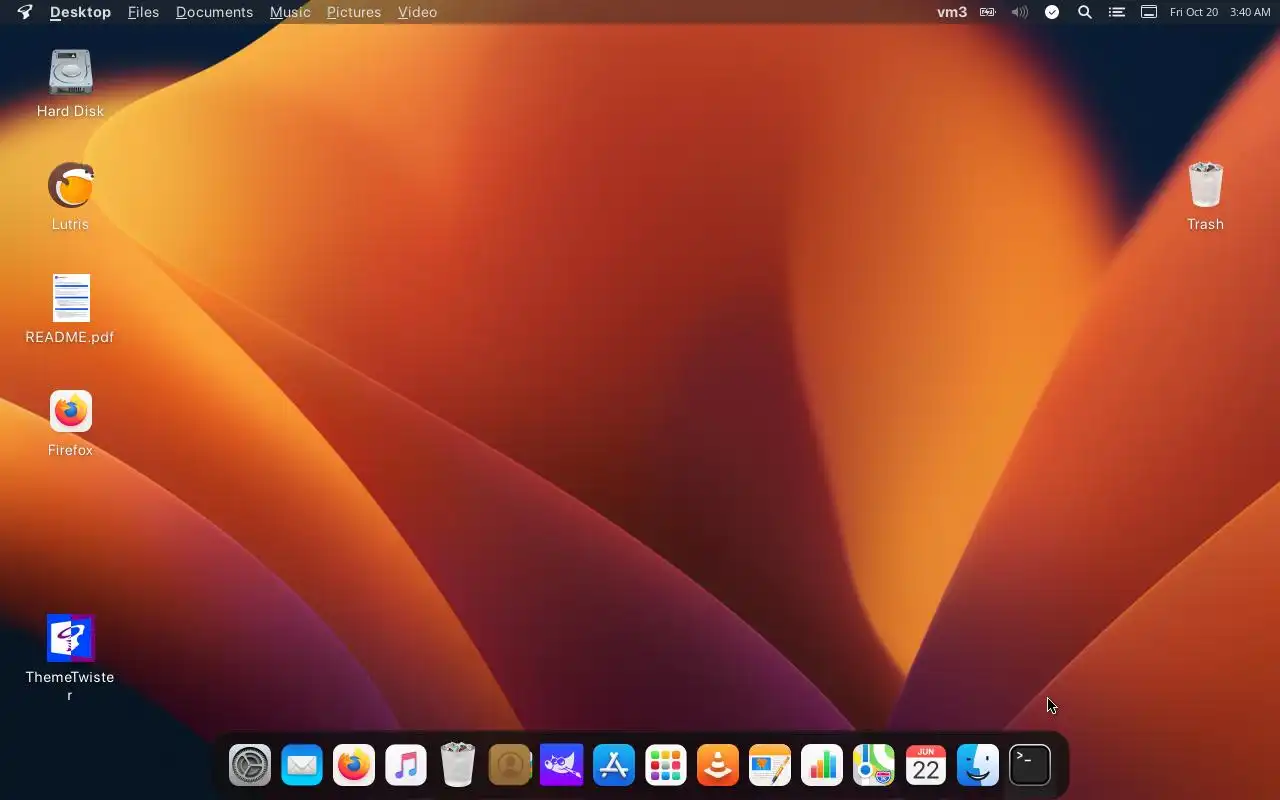Open the Documents menu item
The height and width of the screenshot is (800, 1280).
coord(214,12)
